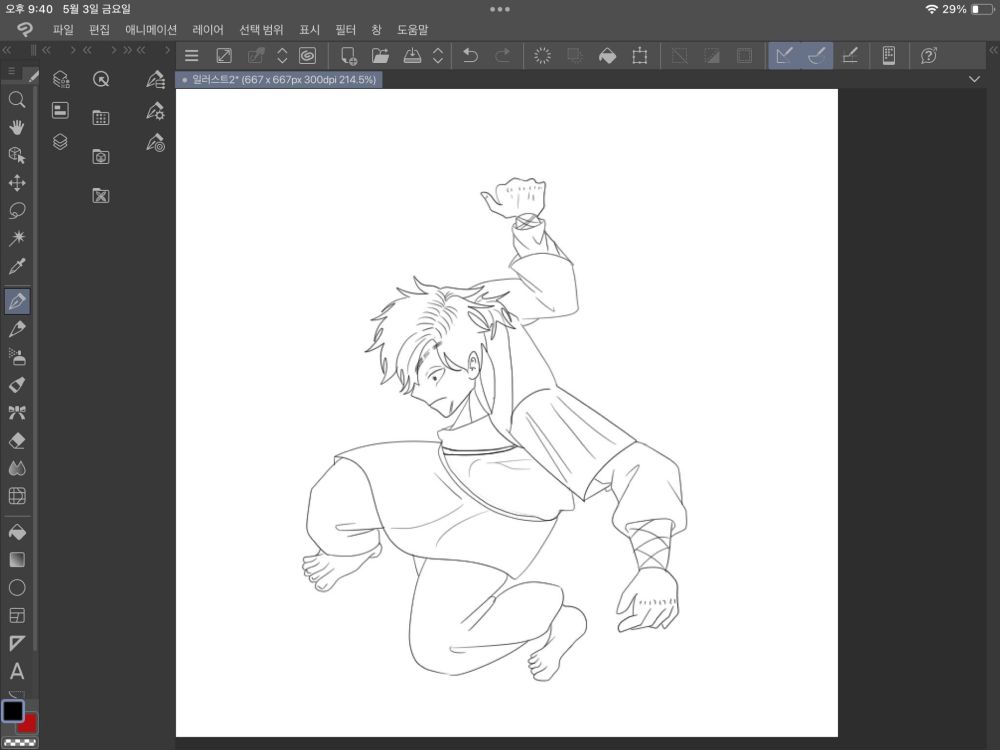1000x750 pixels.
Task: Open the tool palette hamburger menu
Action: click(x=11, y=71)
